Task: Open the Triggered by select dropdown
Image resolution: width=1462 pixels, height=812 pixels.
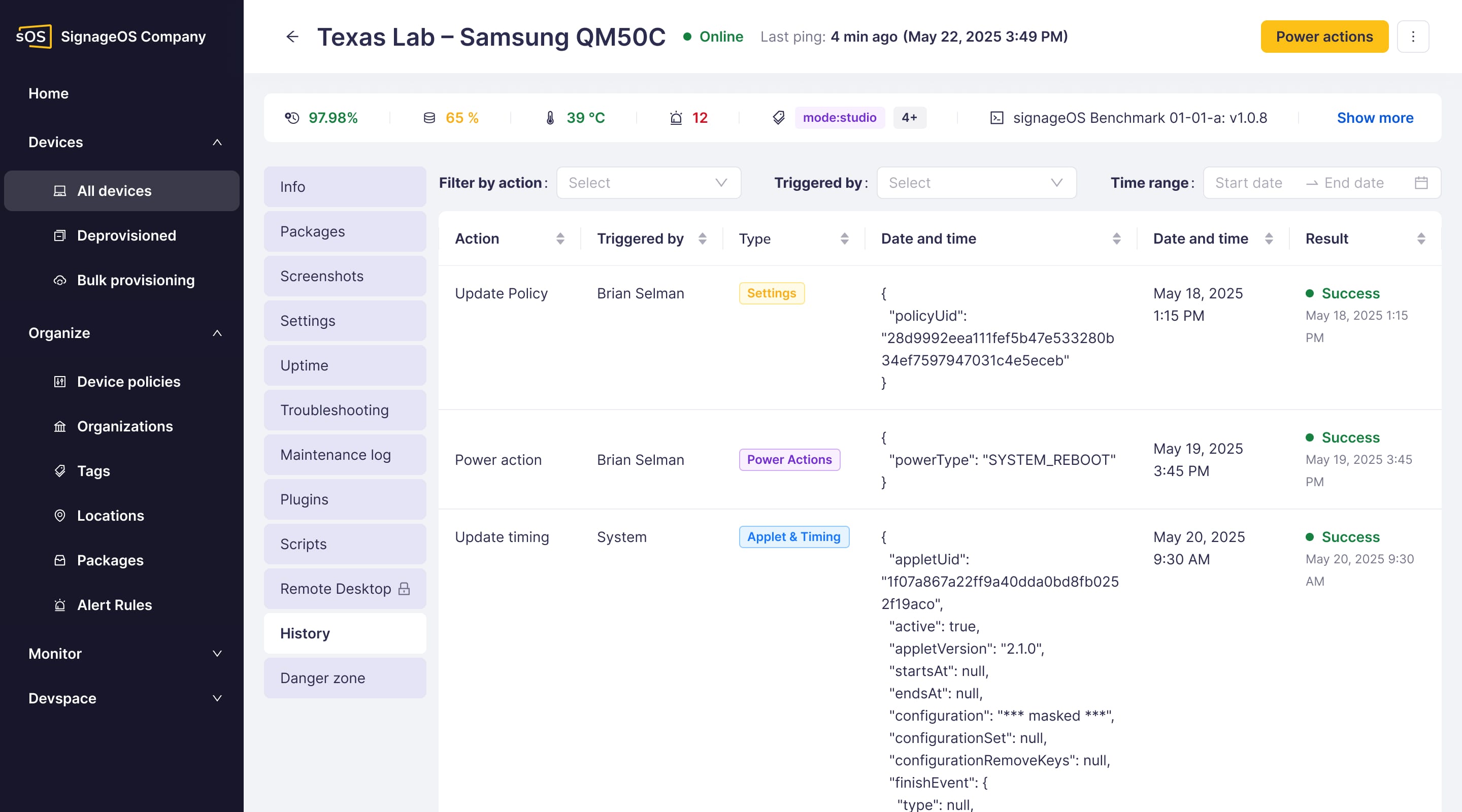Action: 976,183
